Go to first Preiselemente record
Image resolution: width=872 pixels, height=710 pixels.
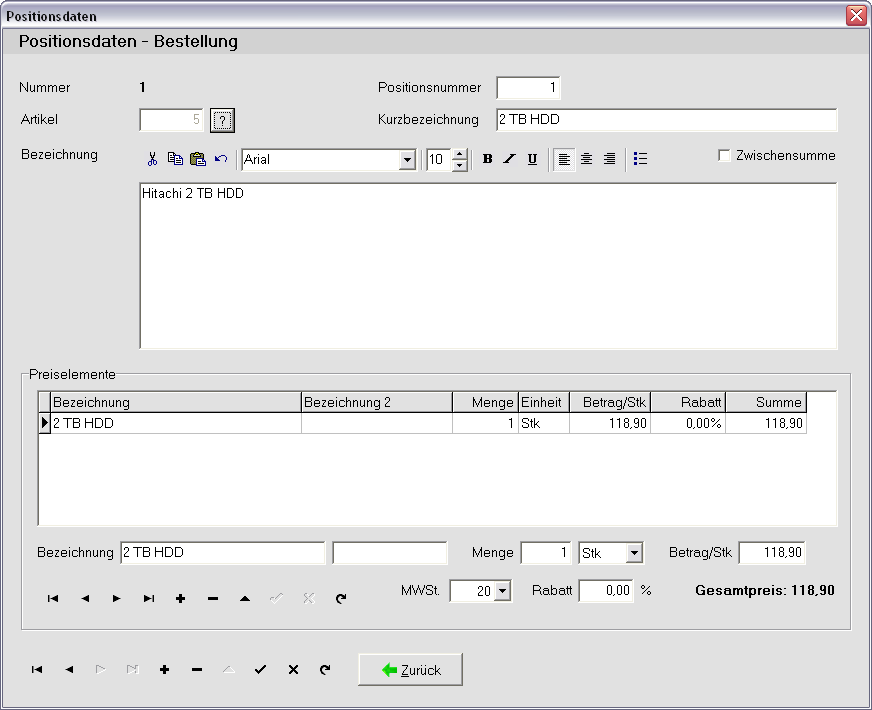click(53, 599)
